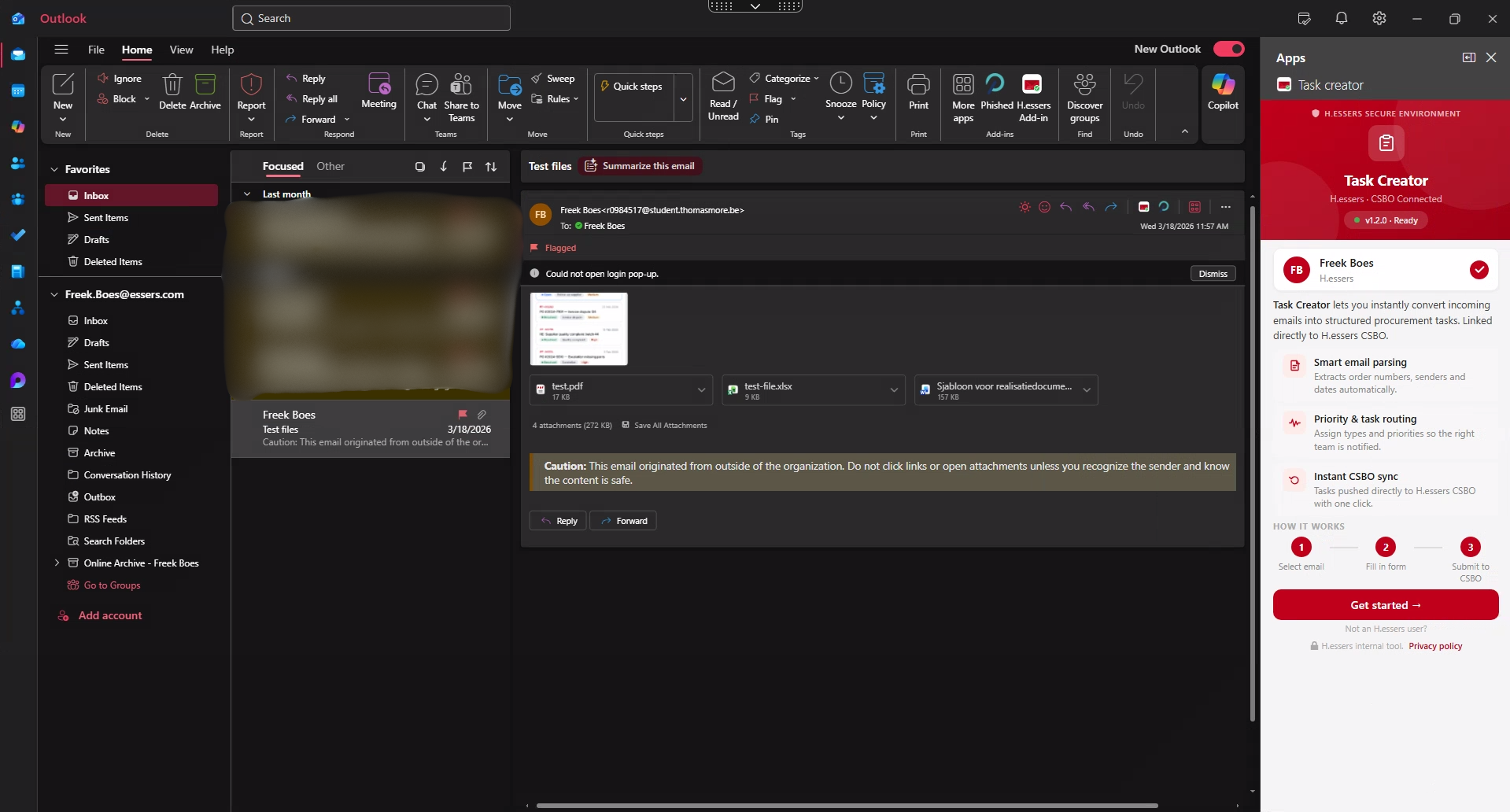Open People in left app bar
Viewport: 1510px width, 812px height.
point(18,163)
